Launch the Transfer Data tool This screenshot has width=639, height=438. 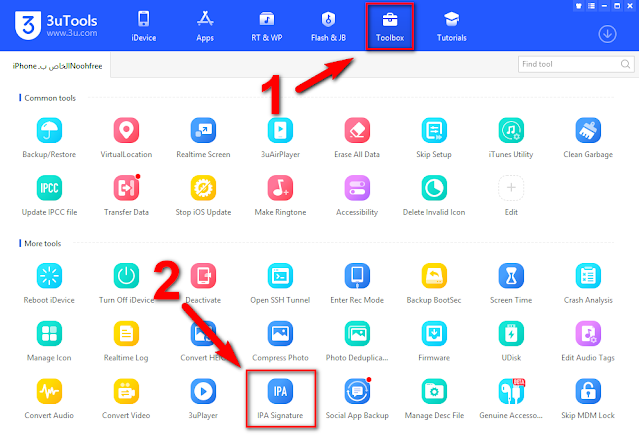click(x=126, y=188)
